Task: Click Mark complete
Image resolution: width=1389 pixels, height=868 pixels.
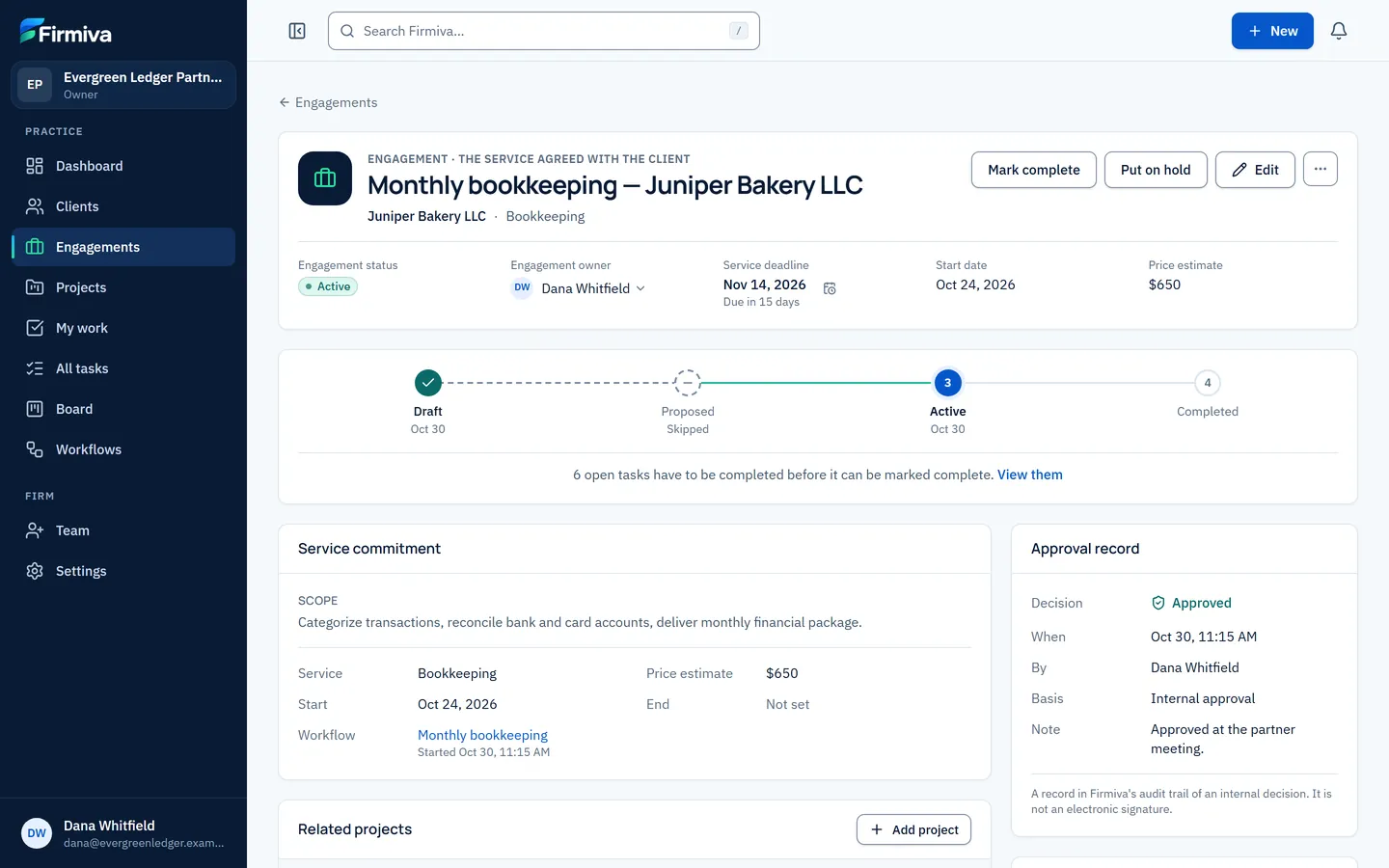Action: 1034,170
